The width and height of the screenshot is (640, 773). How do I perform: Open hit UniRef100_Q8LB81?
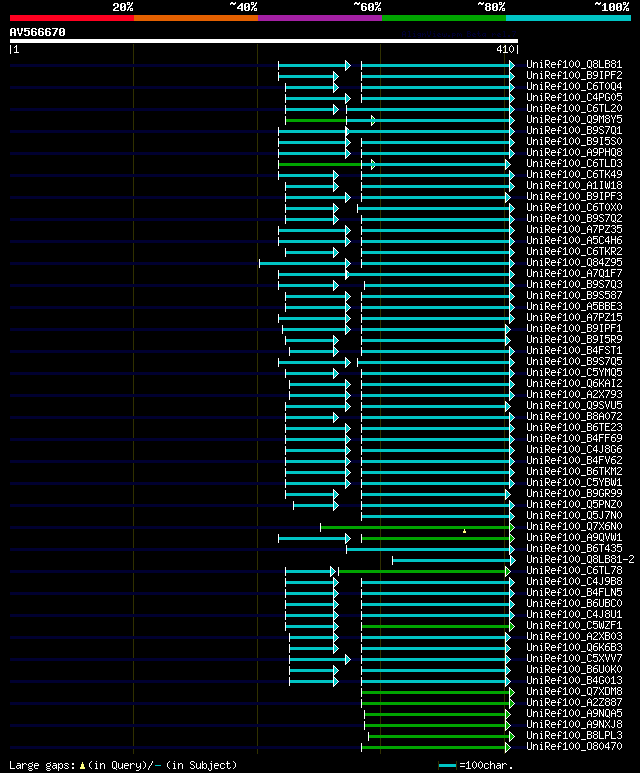click(x=574, y=65)
